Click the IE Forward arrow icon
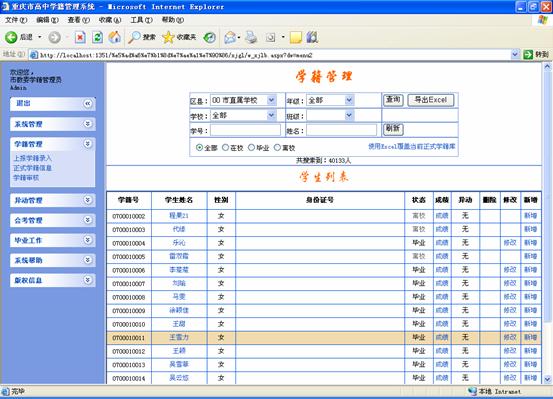The width and height of the screenshot is (553, 399). point(54,37)
